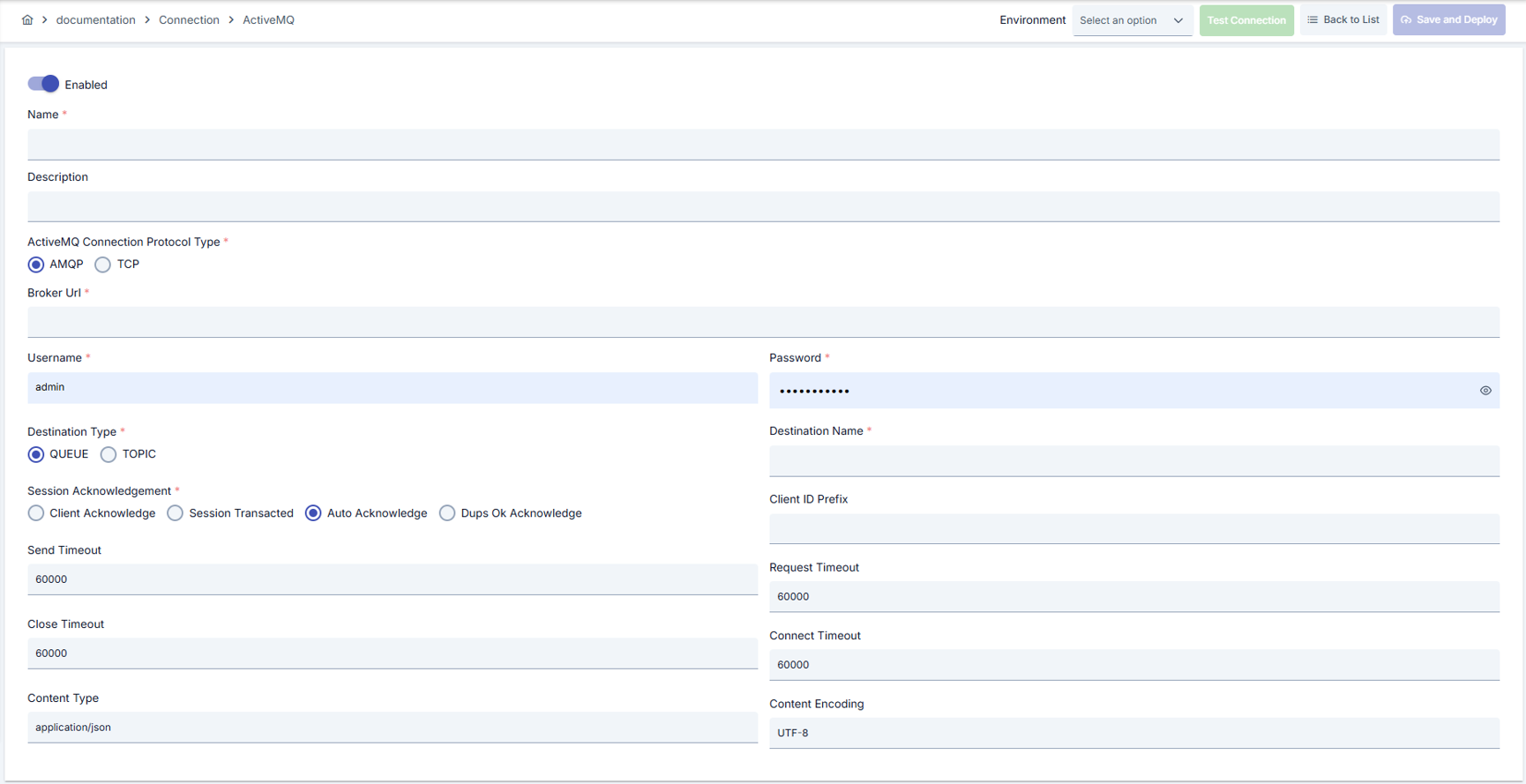Click the Send Timeout field
Screen dimensions: 1526x784
point(393,579)
